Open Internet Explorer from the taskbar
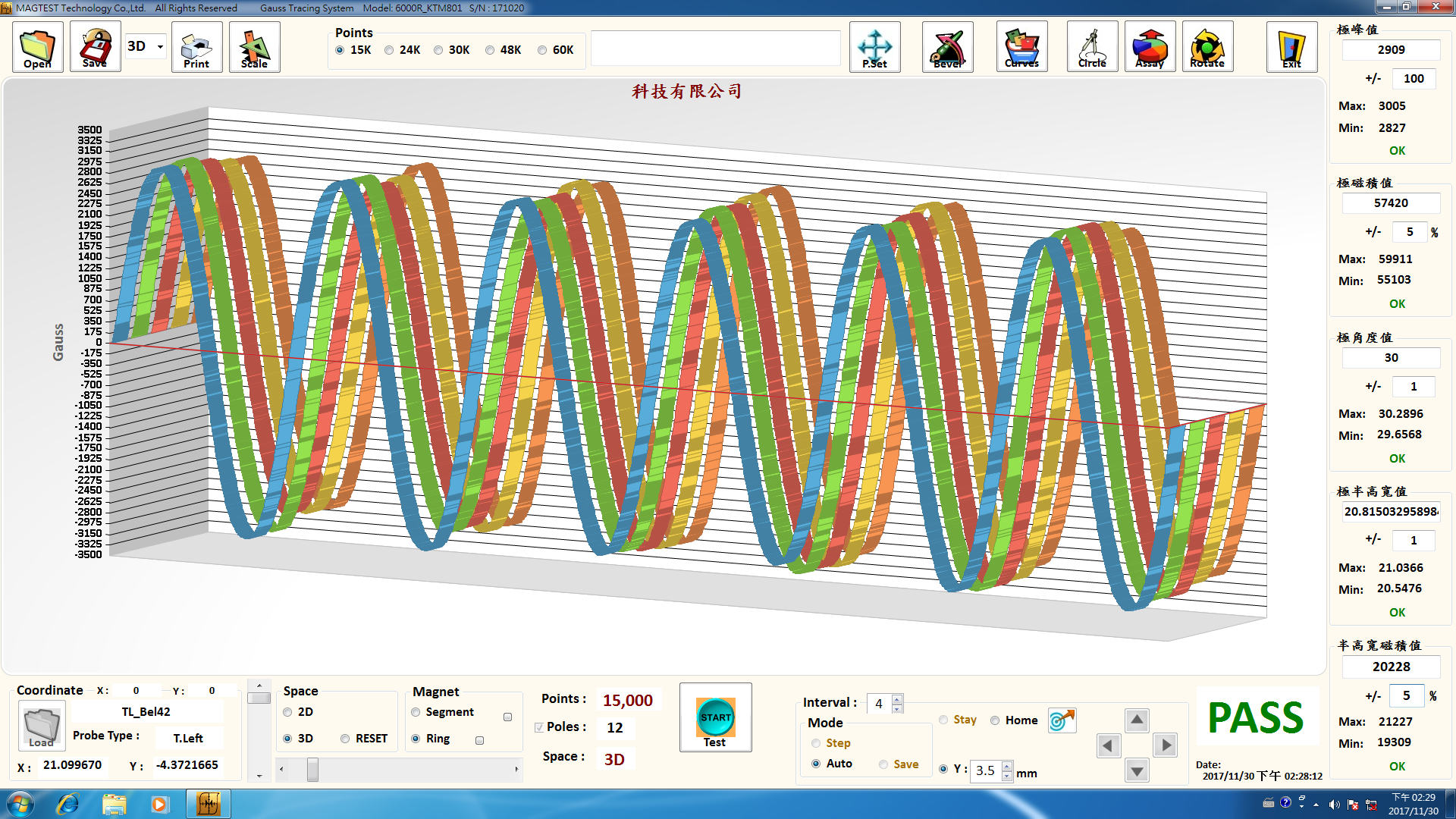This screenshot has width=1456, height=819. click(x=67, y=804)
